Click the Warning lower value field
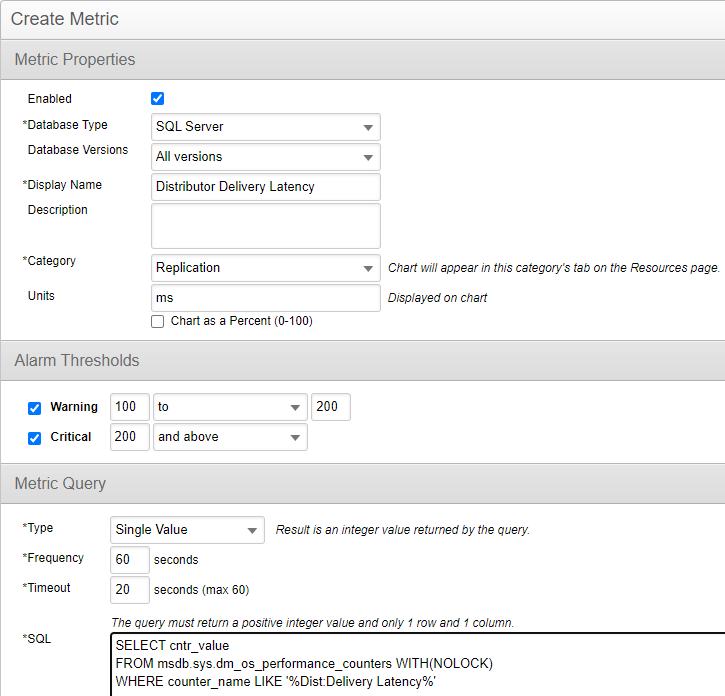The width and height of the screenshot is (725, 696). pyautogui.click(x=129, y=408)
